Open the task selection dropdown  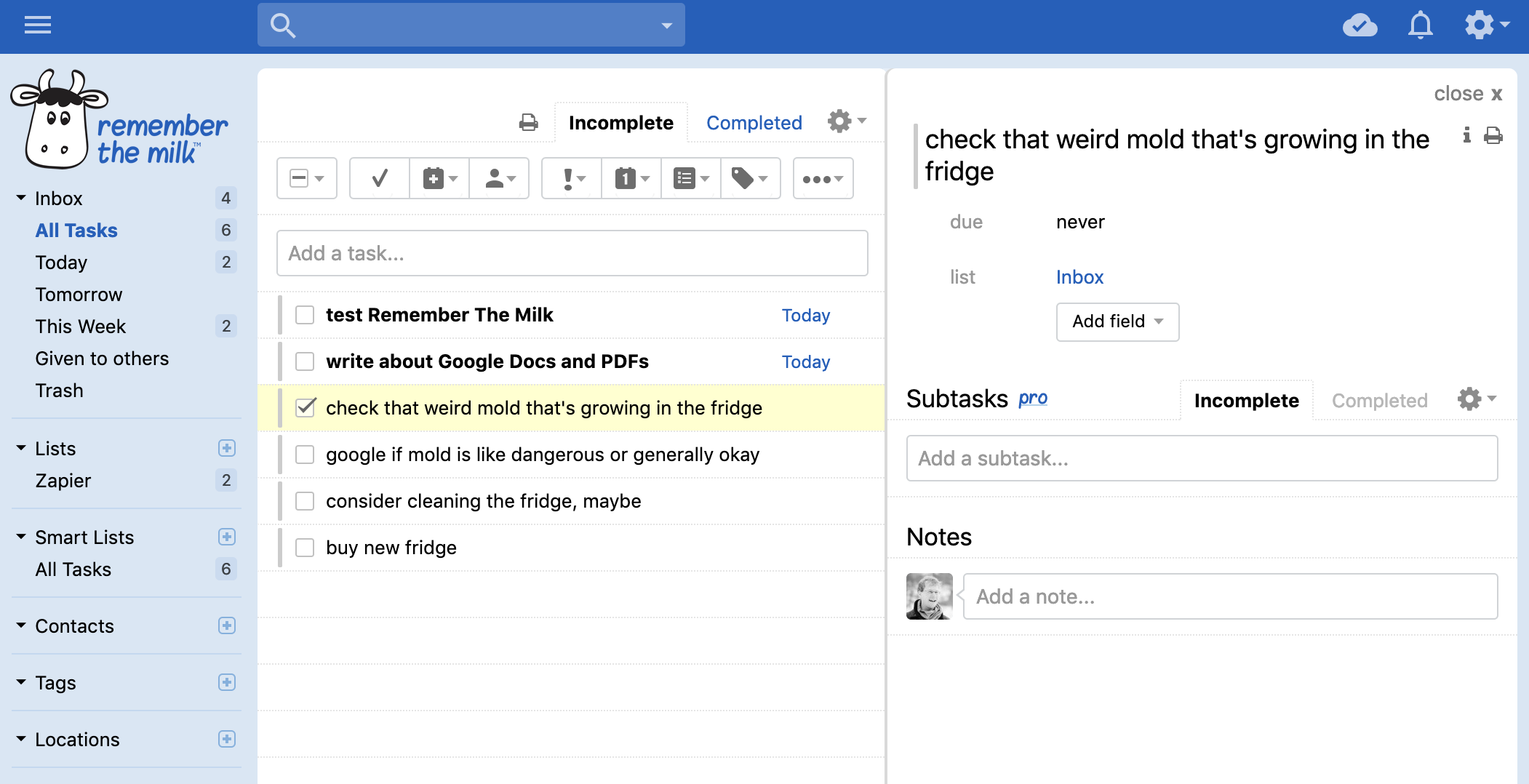(x=307, y=178)
